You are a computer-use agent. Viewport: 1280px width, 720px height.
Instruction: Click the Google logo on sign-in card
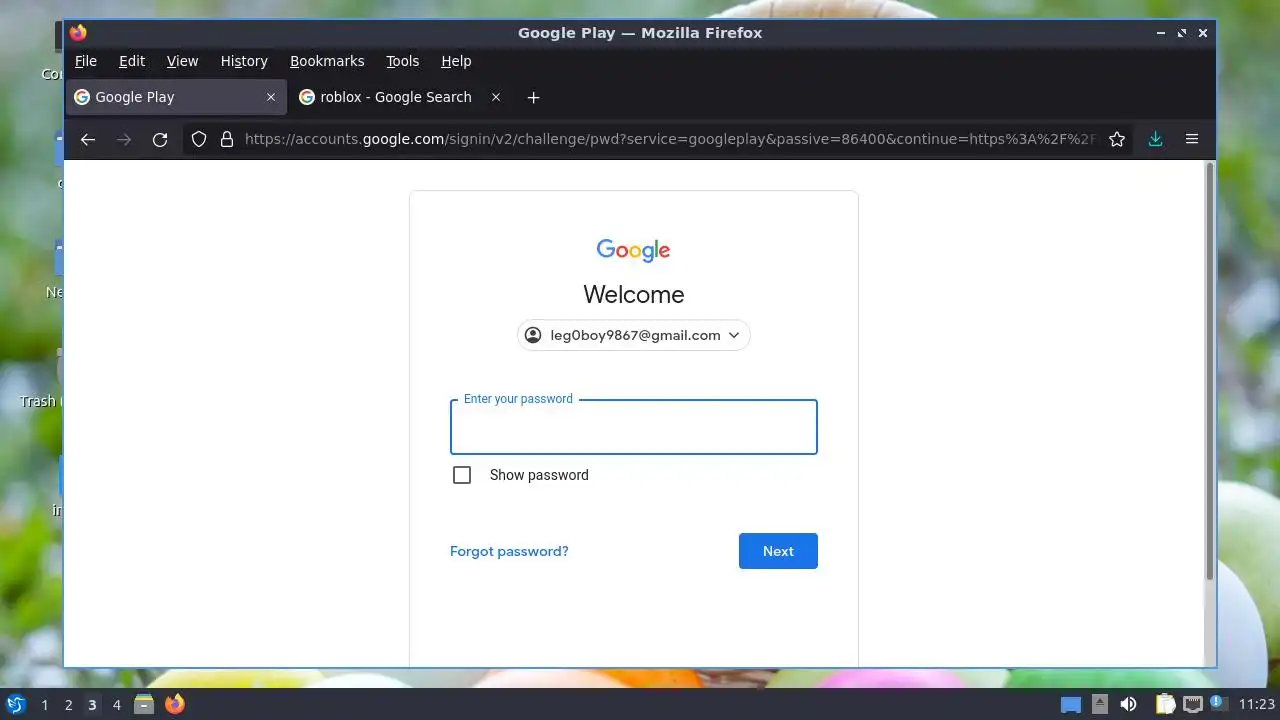pos(634,250)
